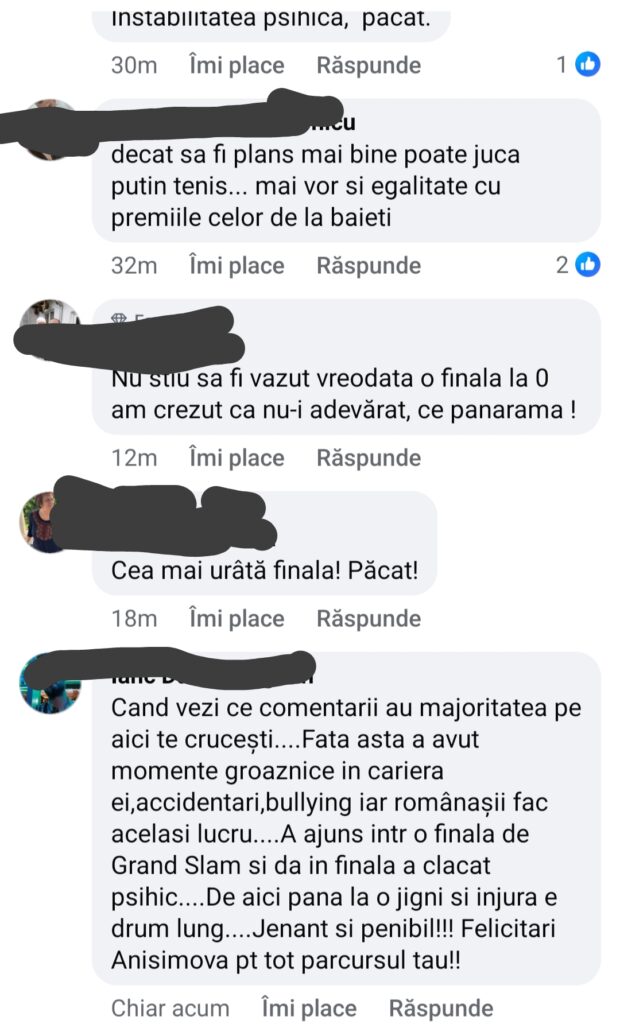
Task: Reply to the 32m comment about premiile
Action: [x=368, y=266]
